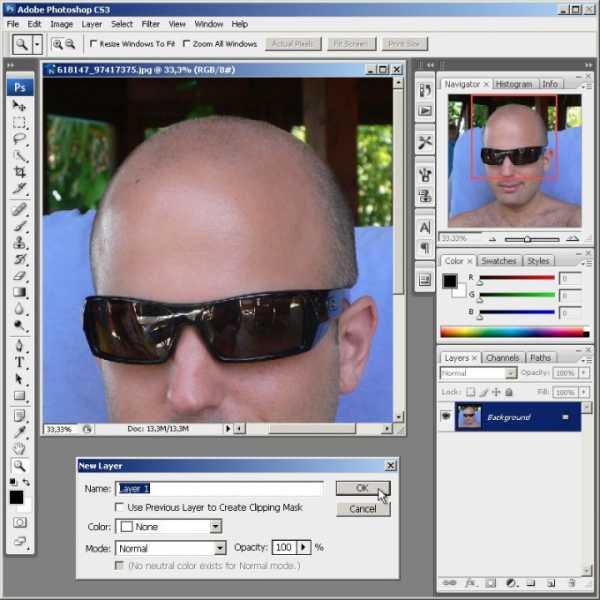Open Opacity arrow in Layers panel

584,373
